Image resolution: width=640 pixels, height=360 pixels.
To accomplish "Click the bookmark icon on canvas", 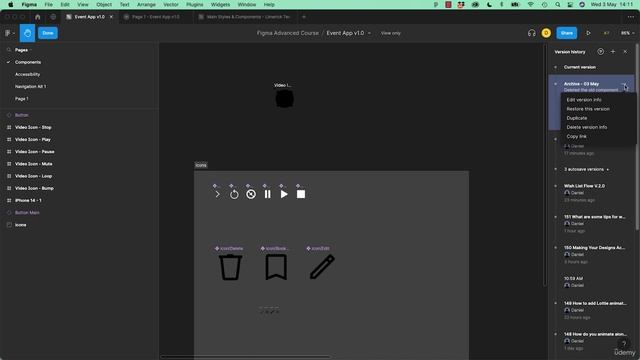I will pyautogui.click(x=276, y=267).
